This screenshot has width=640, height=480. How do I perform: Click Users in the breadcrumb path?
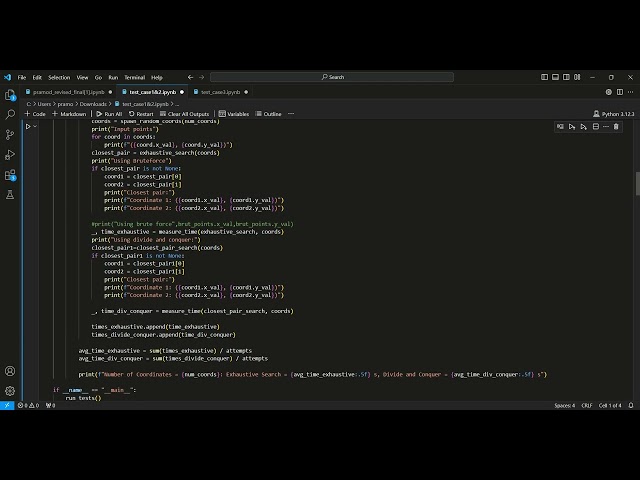(44, 104)
